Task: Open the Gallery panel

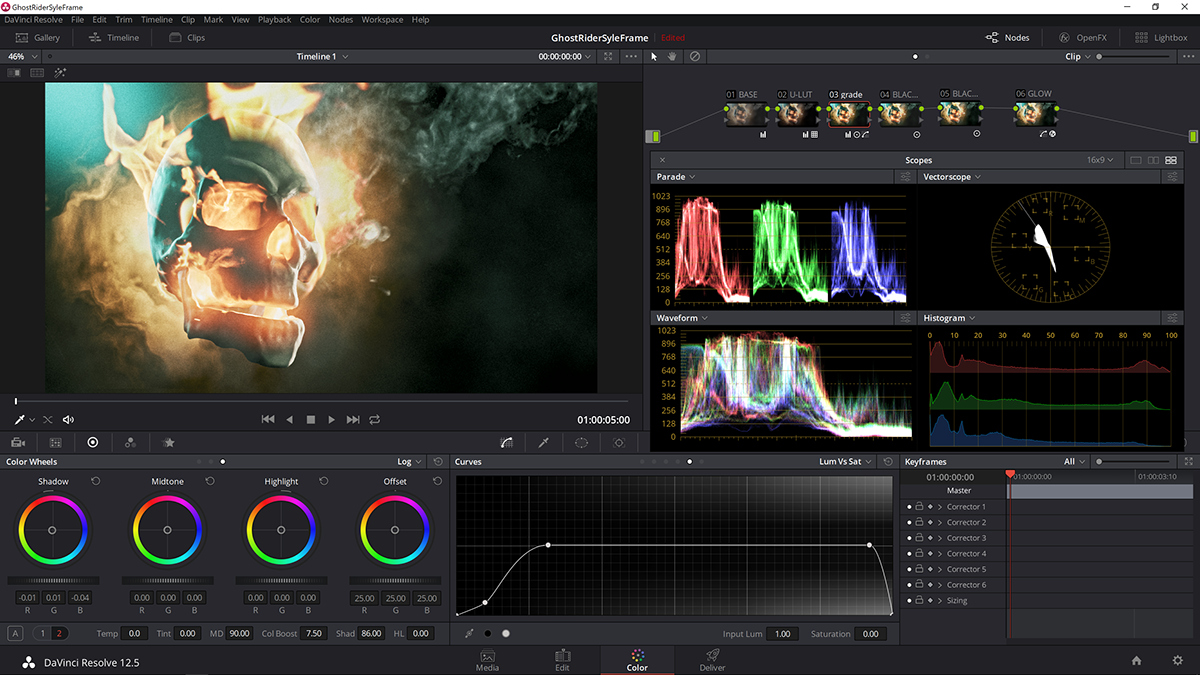Action: coord(37,38)
